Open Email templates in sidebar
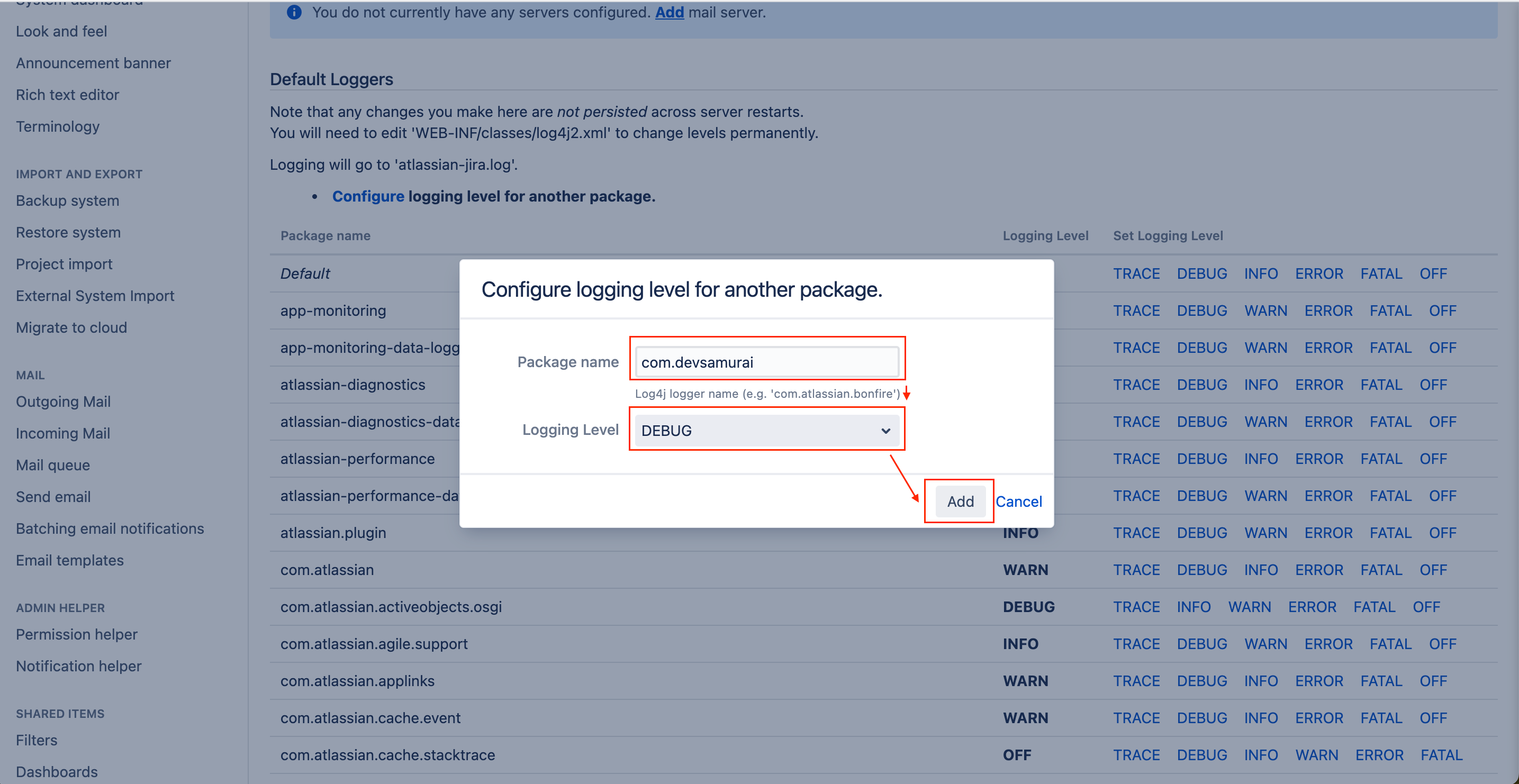Viewport: 1519px width, 784px height. [x=69, y=560]
